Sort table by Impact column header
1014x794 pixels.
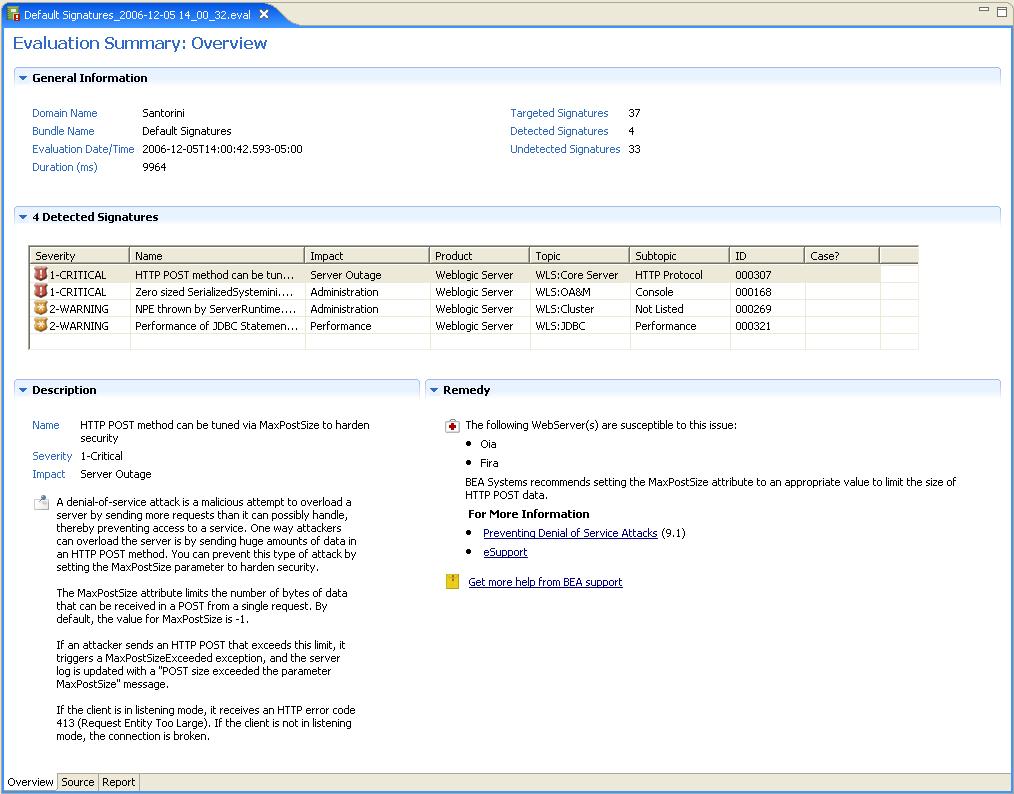[367, 256]
